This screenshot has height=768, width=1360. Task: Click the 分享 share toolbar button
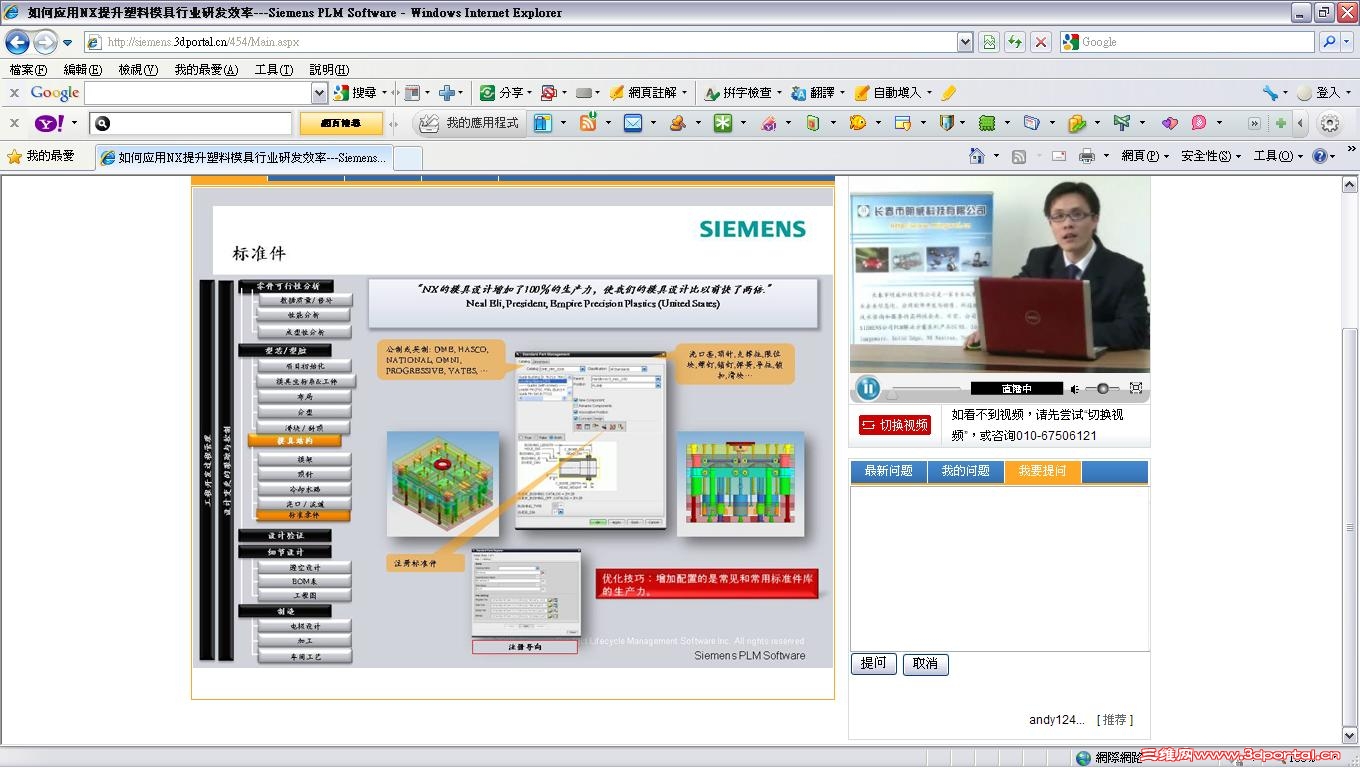point(505,93)
